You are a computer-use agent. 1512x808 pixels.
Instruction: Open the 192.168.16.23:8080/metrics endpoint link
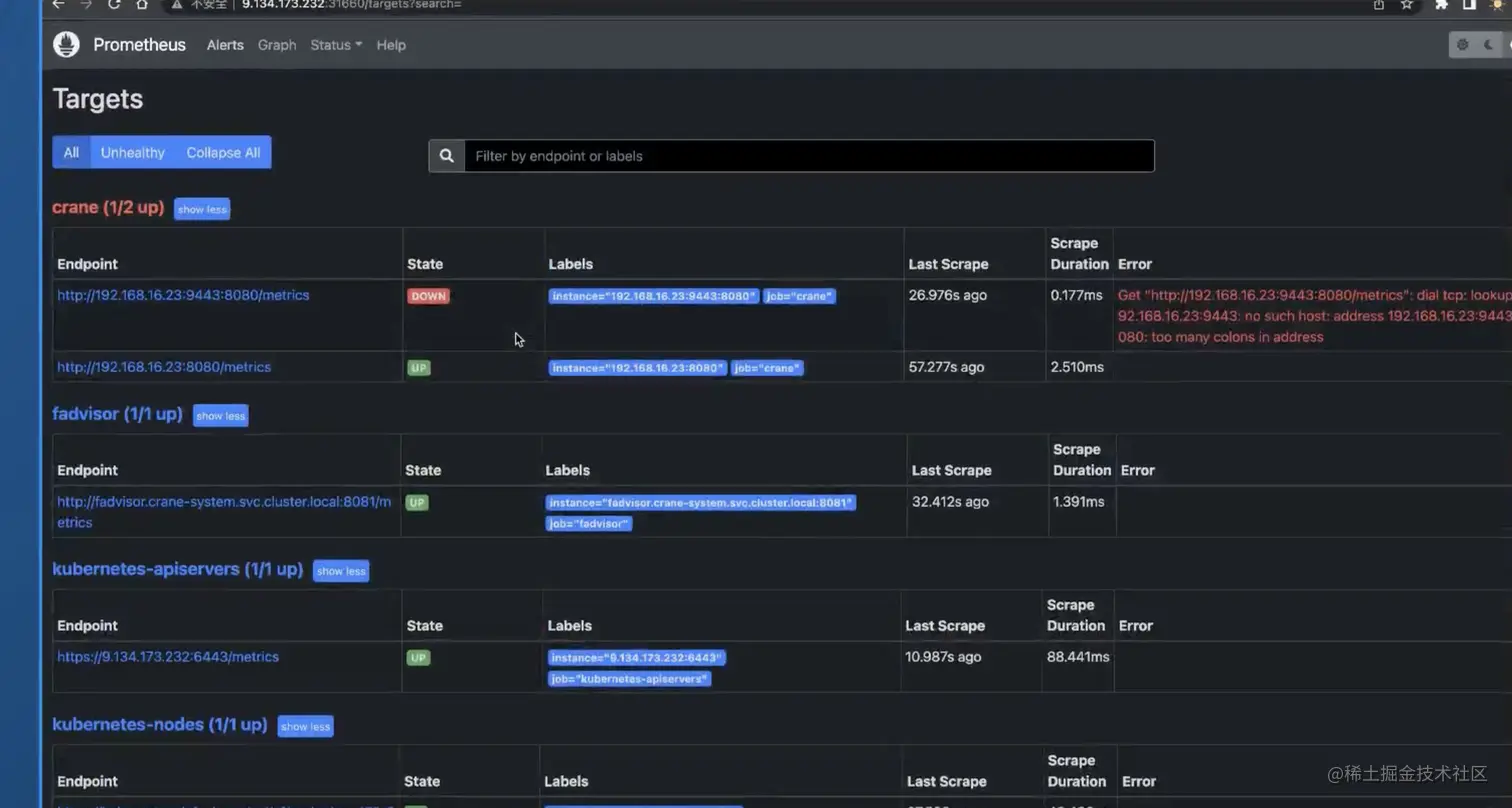coord(164,367)
